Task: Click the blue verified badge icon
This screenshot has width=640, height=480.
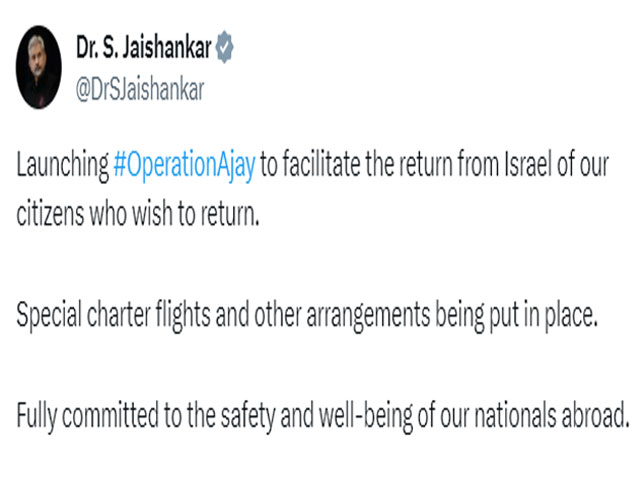Action: coord(224,47)
